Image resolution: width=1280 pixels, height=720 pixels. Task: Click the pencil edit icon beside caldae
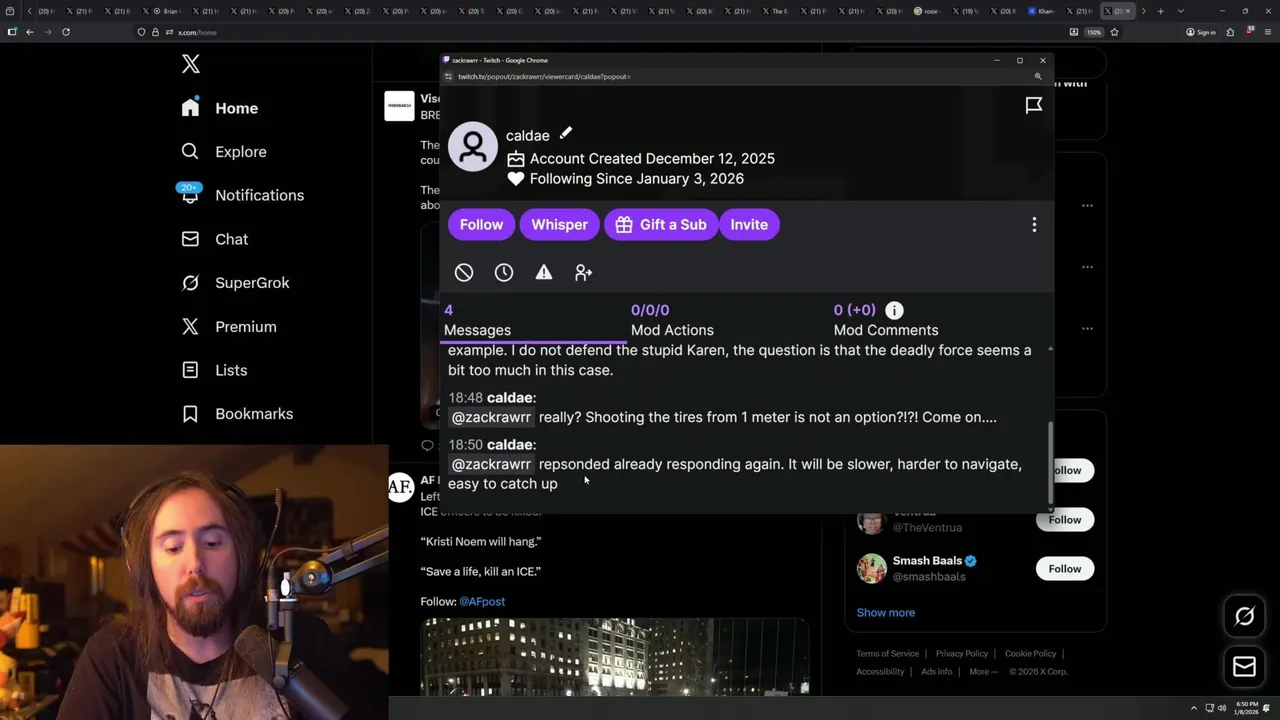coord(566,133)
